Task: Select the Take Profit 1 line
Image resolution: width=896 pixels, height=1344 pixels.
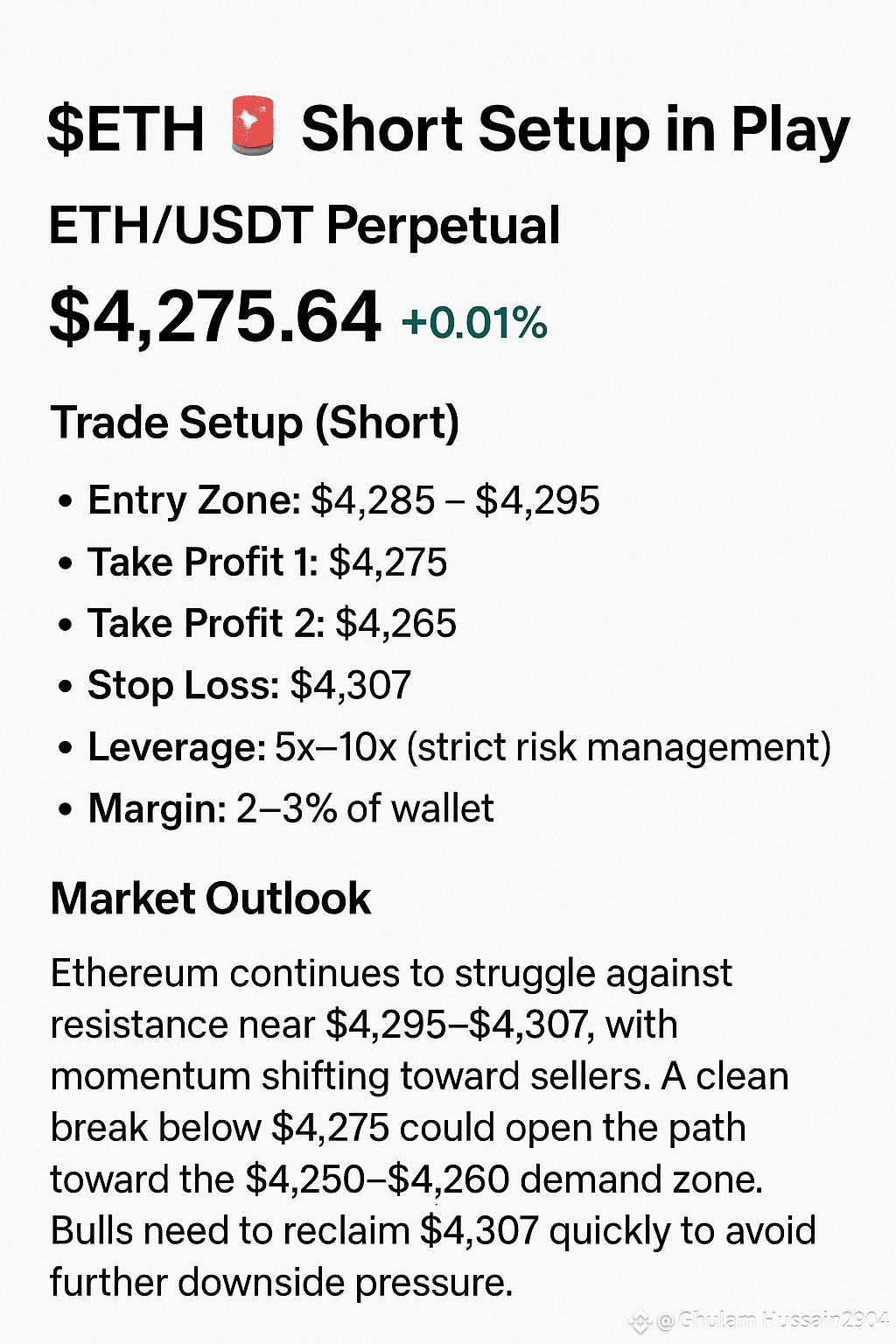Action: pos(253,562)
